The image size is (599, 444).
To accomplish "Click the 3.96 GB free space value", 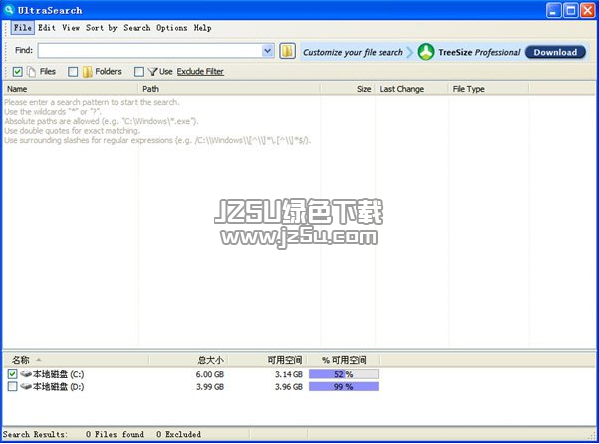I will pyautogui.click(x=289, y=387).
